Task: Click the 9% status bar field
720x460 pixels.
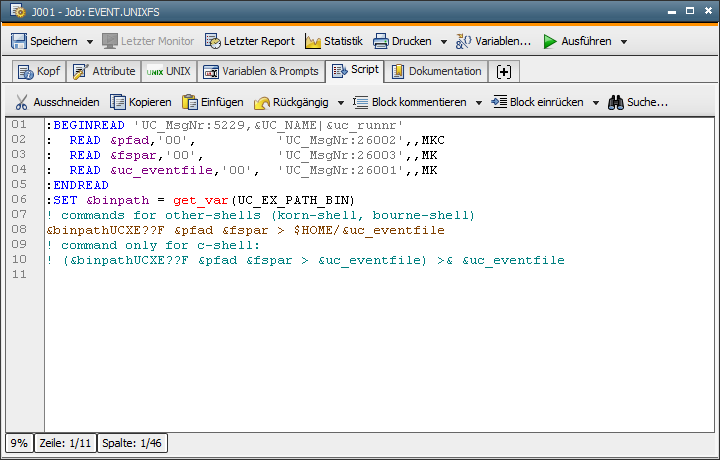Action: 19,443
